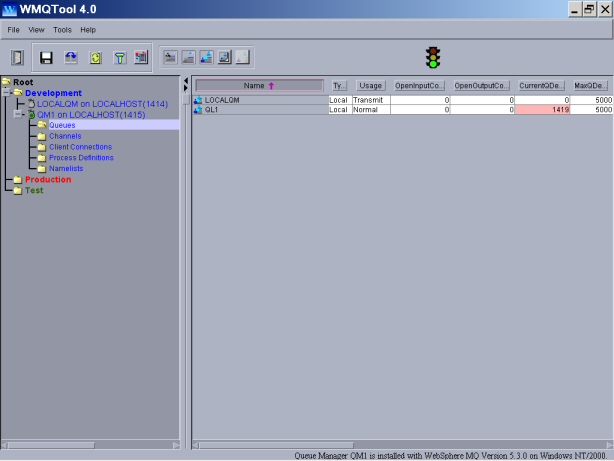Open the Tools menu
This screenshot has width=614, height=461.
click(62, 30)
